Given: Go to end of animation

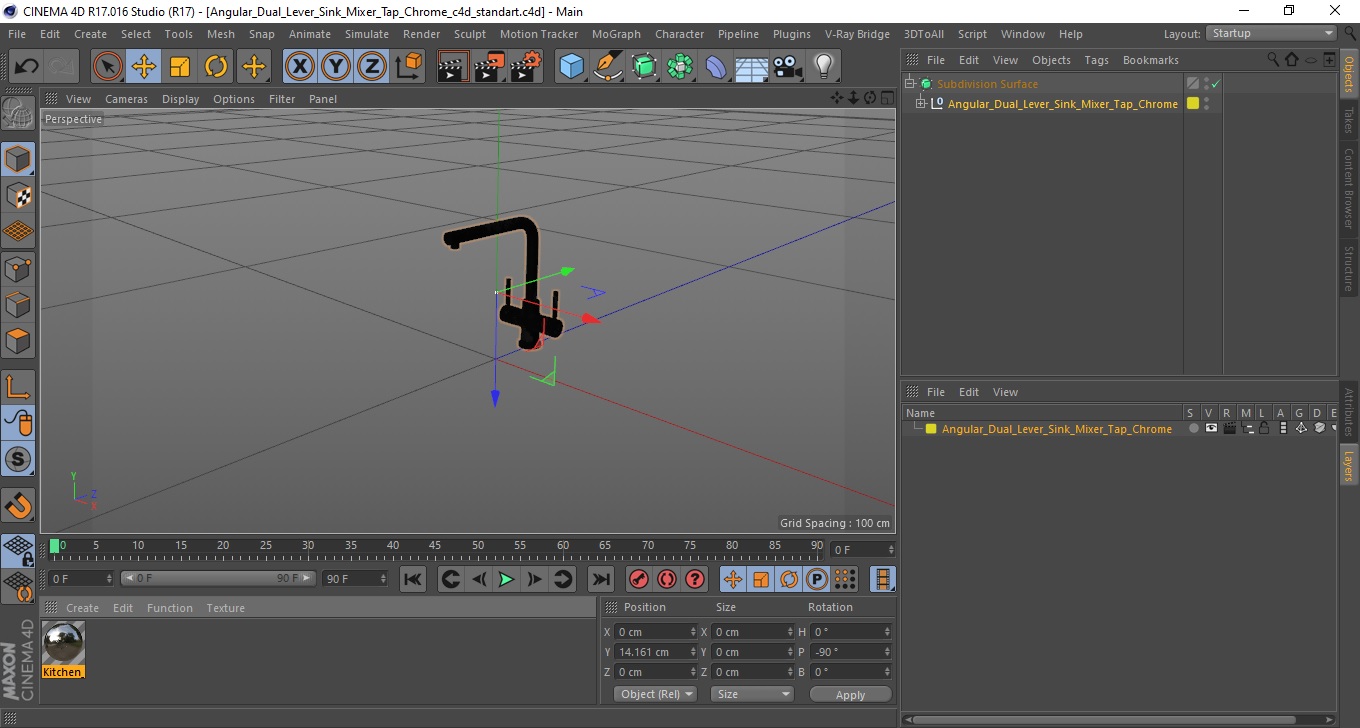Looking at the screenshot, I should (600, 579).
